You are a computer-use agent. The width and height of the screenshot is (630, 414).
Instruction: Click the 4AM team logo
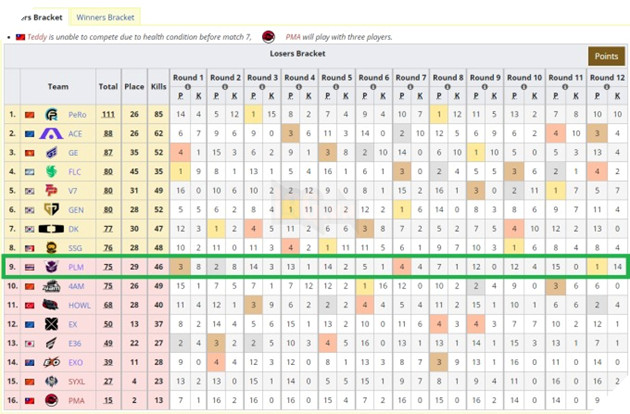(x=52, y=286)
